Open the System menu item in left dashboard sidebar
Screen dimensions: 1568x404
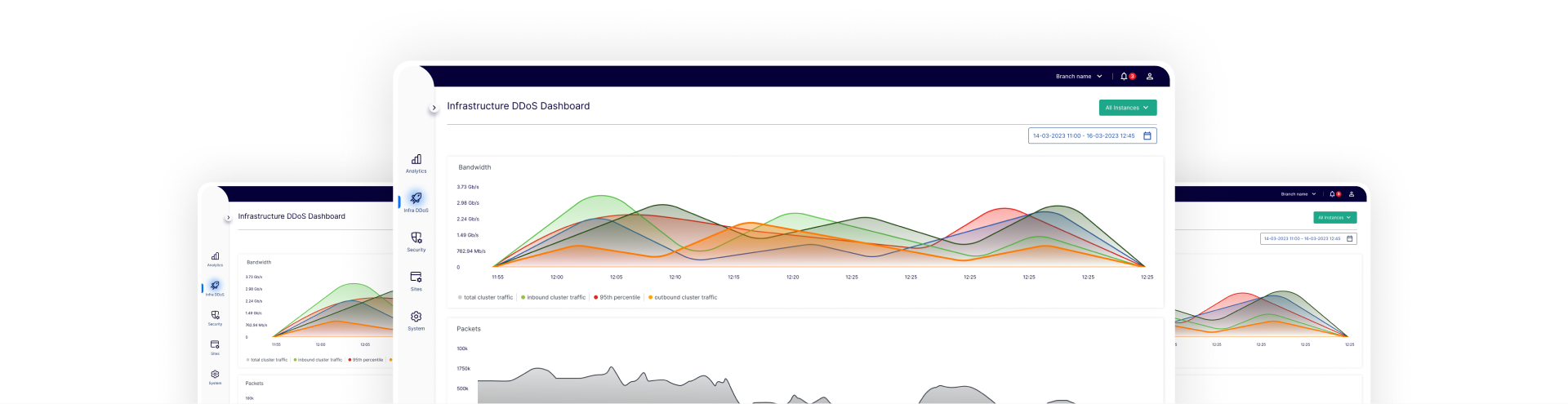point(215,376)
